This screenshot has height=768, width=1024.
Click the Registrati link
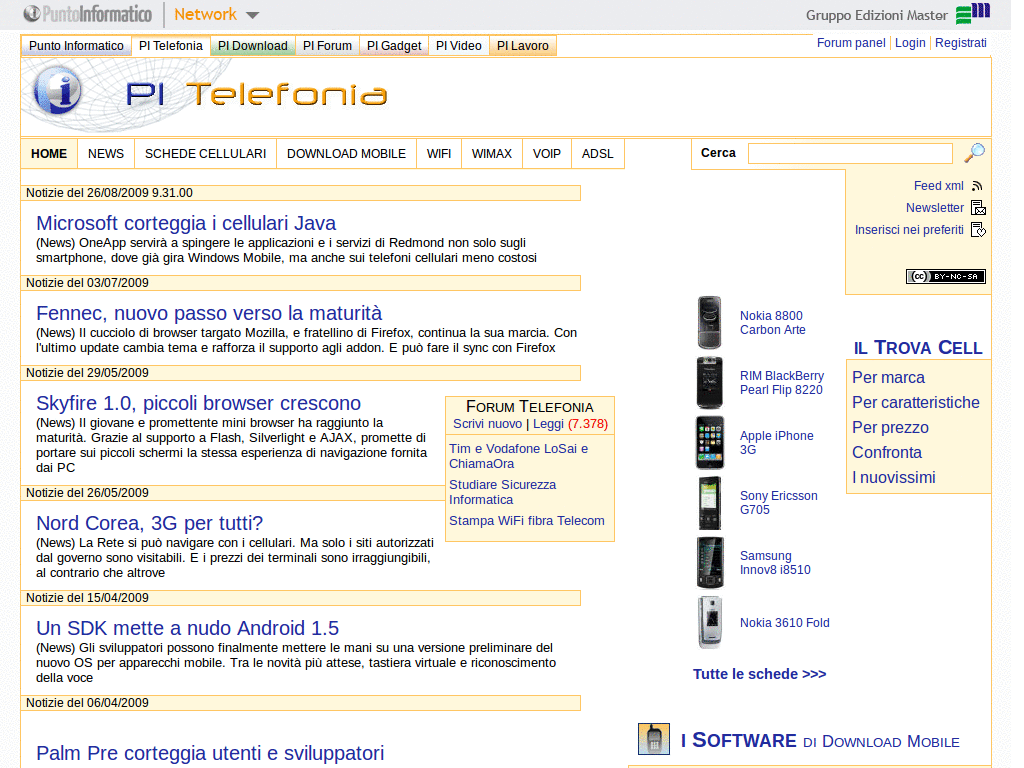(961, 42)
